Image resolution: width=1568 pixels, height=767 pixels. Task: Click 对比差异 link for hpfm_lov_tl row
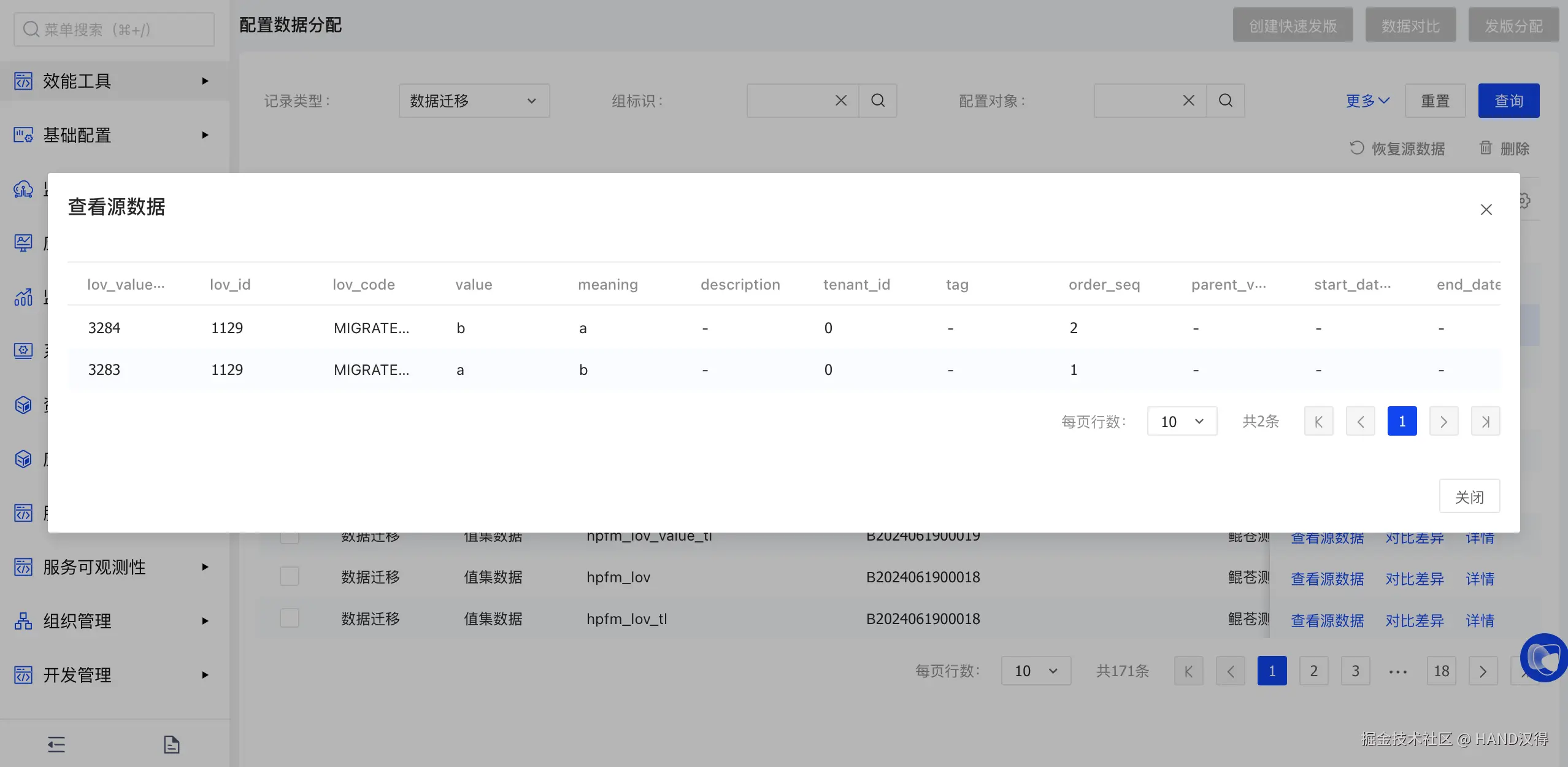click(1415, 620)
